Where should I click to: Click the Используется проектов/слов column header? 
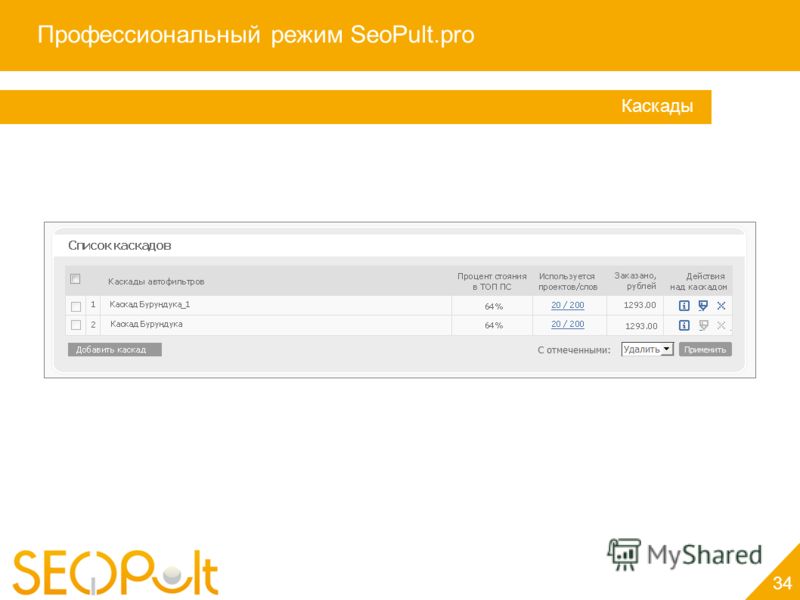coord(567,281)
